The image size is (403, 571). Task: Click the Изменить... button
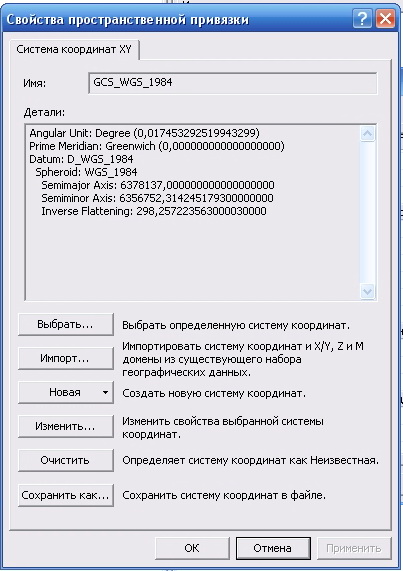point(66,426)
